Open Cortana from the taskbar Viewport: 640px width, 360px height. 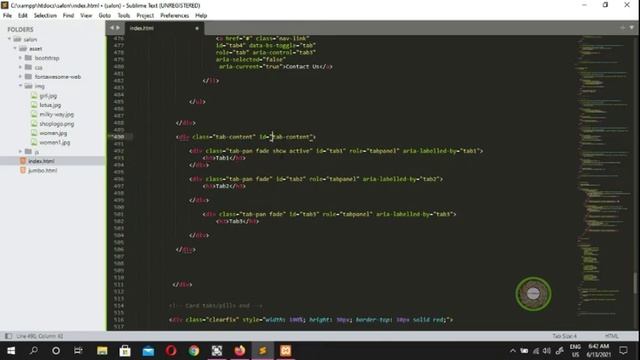[x=56, y=351]
